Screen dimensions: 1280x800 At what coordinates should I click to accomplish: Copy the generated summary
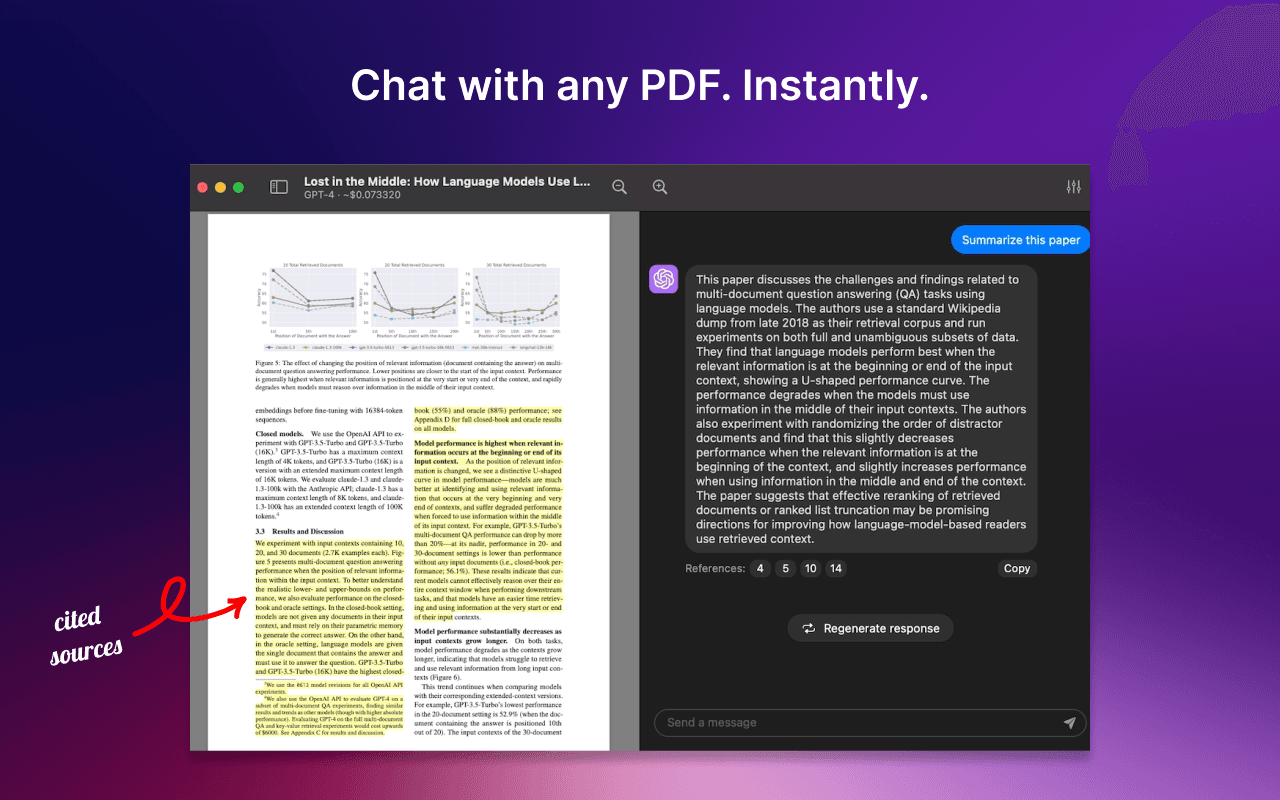pyautogui.click(x=1016, y=568)
